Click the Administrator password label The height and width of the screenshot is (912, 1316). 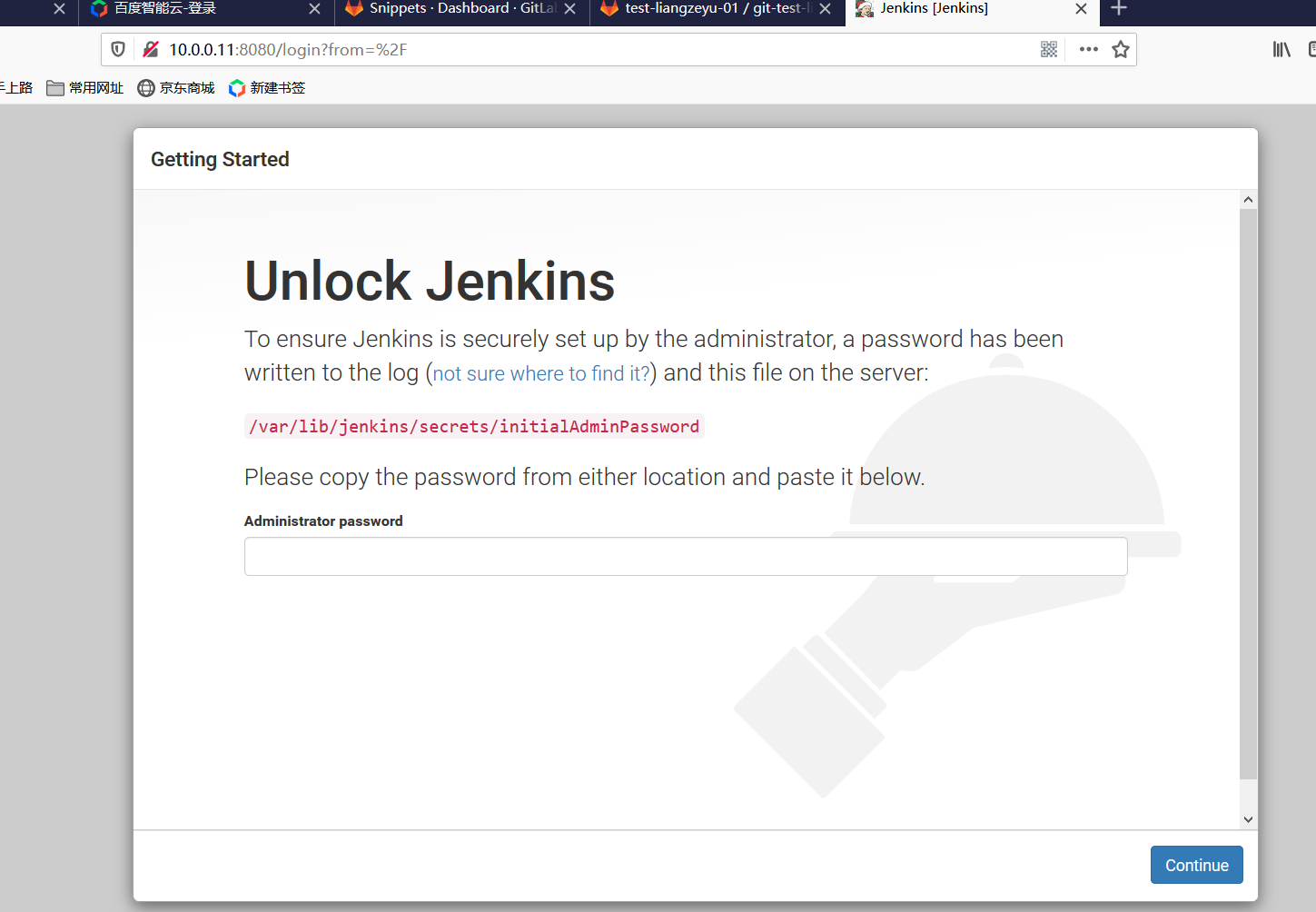pyautogui.click(x=323, y=521)
